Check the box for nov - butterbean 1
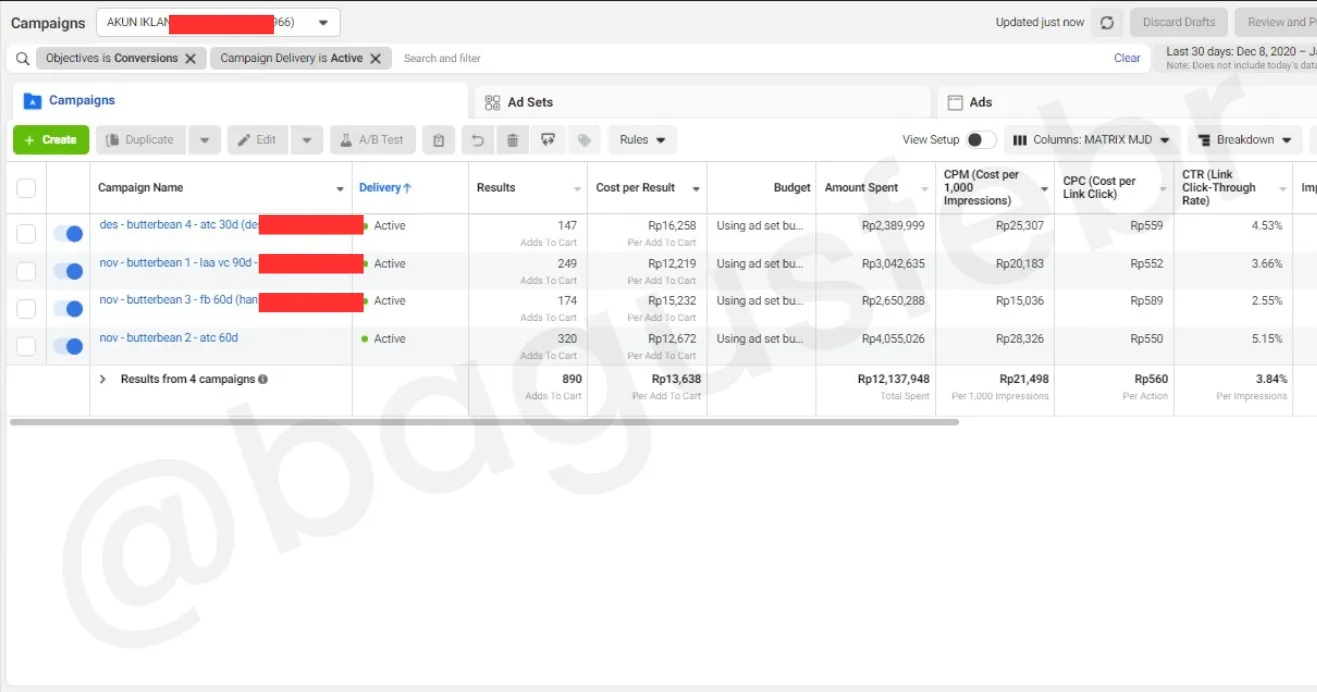This screenshot has width=1317, height=692. click(26, 271)
